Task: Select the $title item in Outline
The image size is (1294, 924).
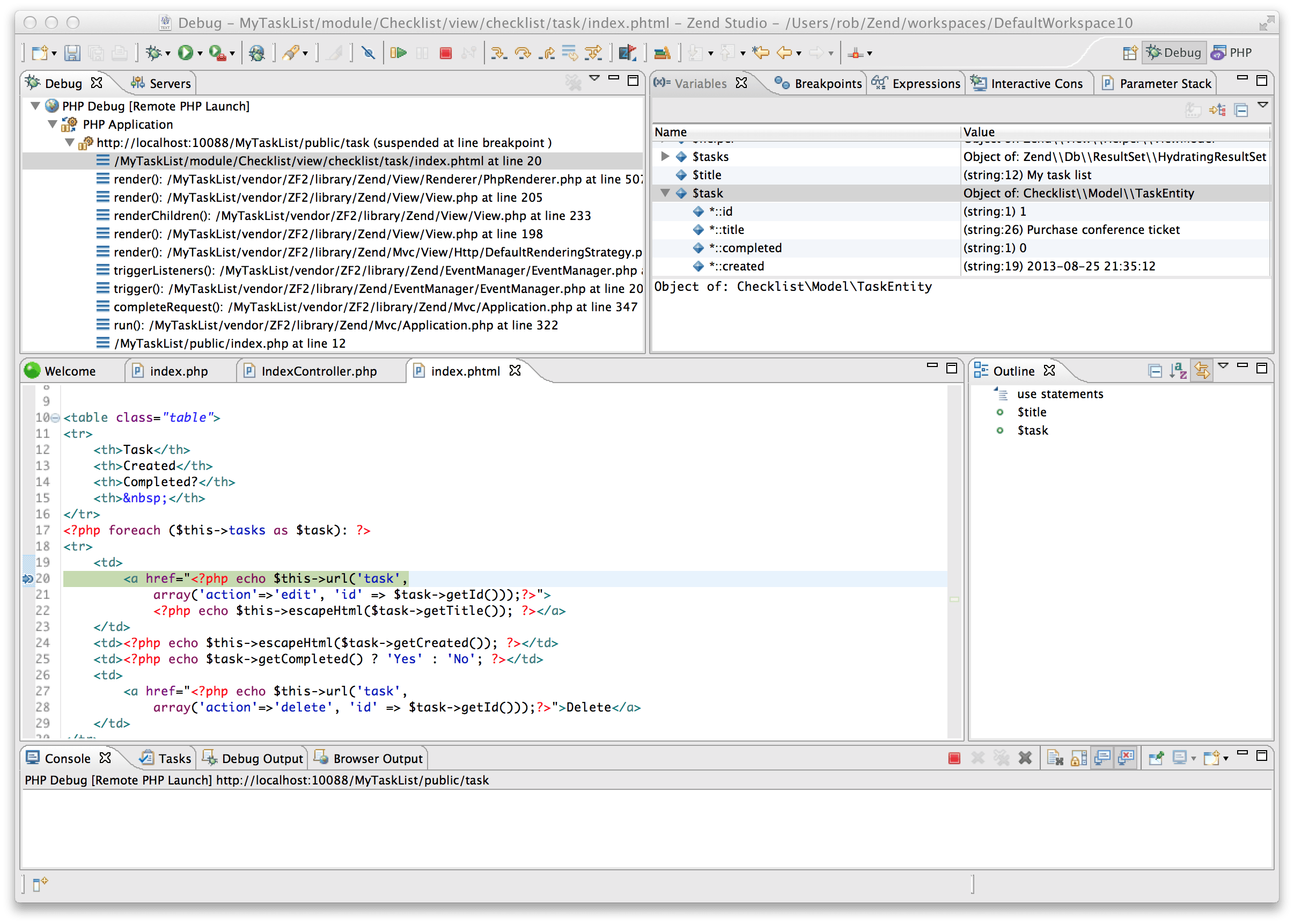Action: coord(1031,412)
